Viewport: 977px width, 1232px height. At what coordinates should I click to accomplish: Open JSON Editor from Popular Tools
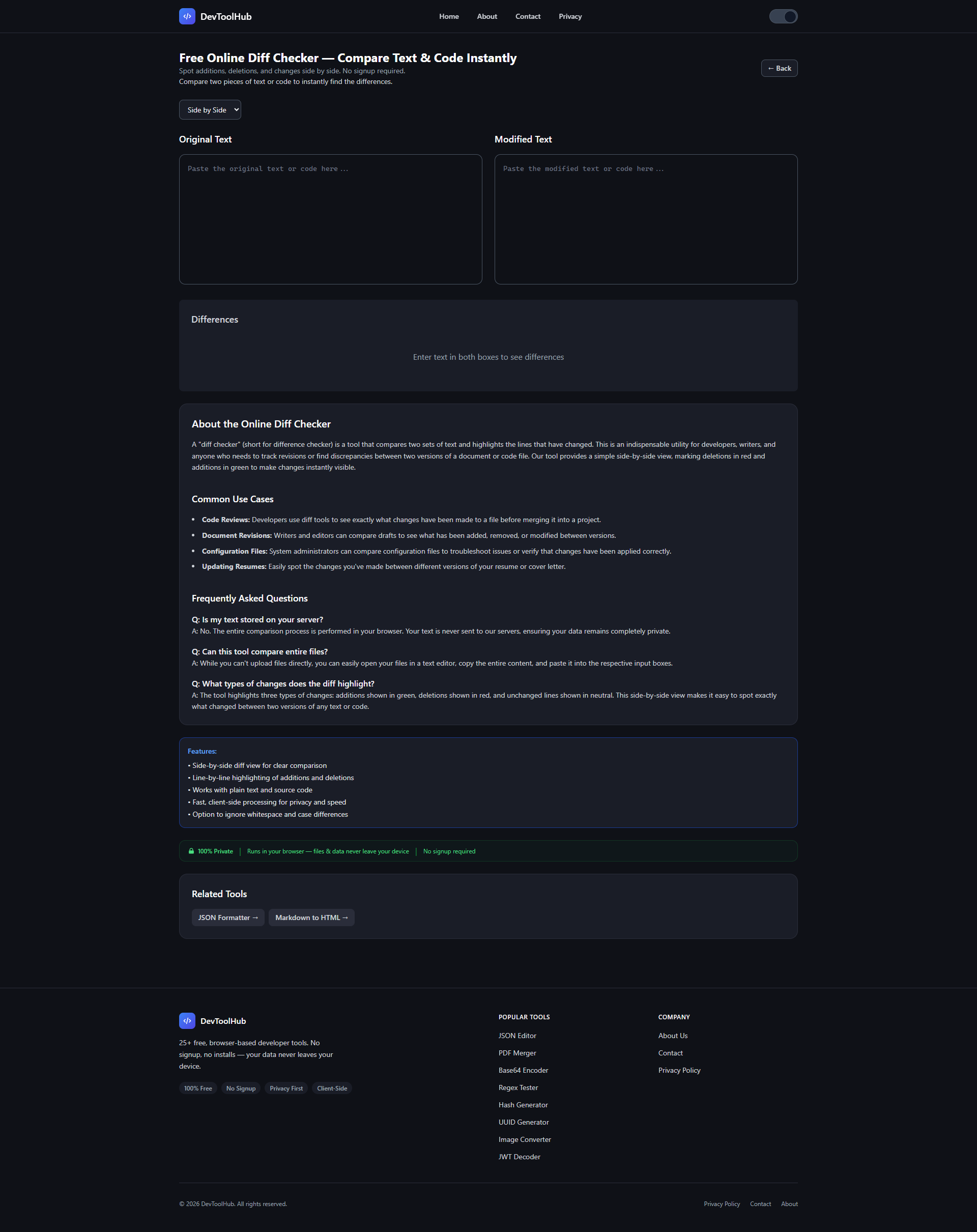516,1036
